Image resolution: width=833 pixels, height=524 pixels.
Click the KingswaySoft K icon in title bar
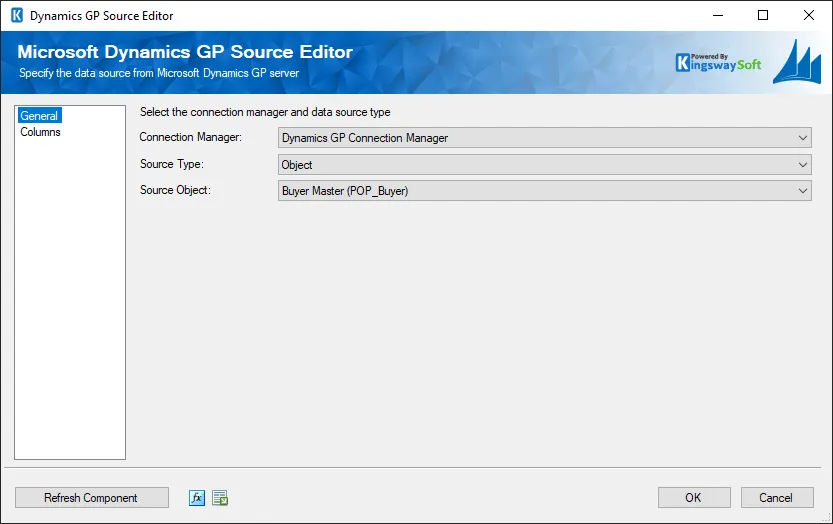[17, 15]
